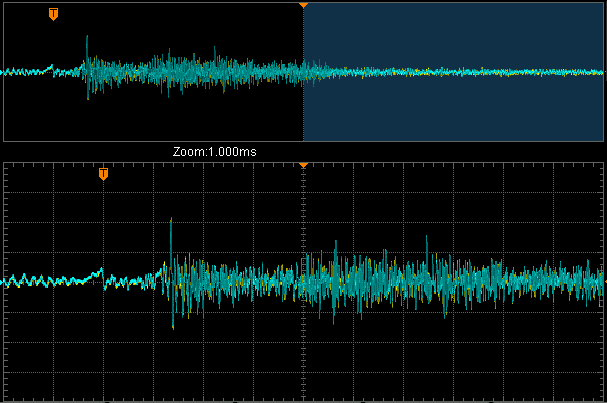Click the tallest waveform spike in zoomed pane
607x403 pixels.
click(171, 248)
